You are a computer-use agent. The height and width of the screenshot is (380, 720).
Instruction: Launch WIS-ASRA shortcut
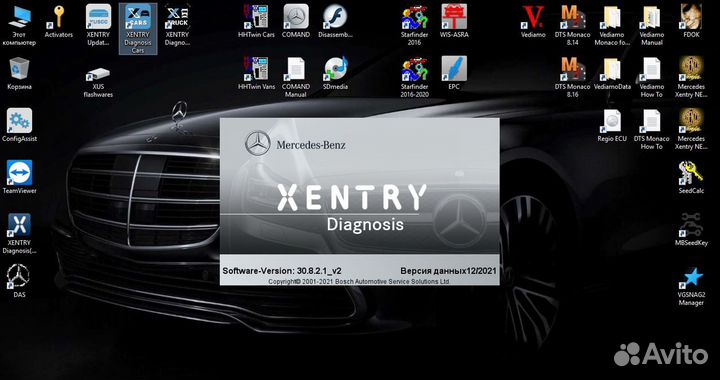[454, 22]
